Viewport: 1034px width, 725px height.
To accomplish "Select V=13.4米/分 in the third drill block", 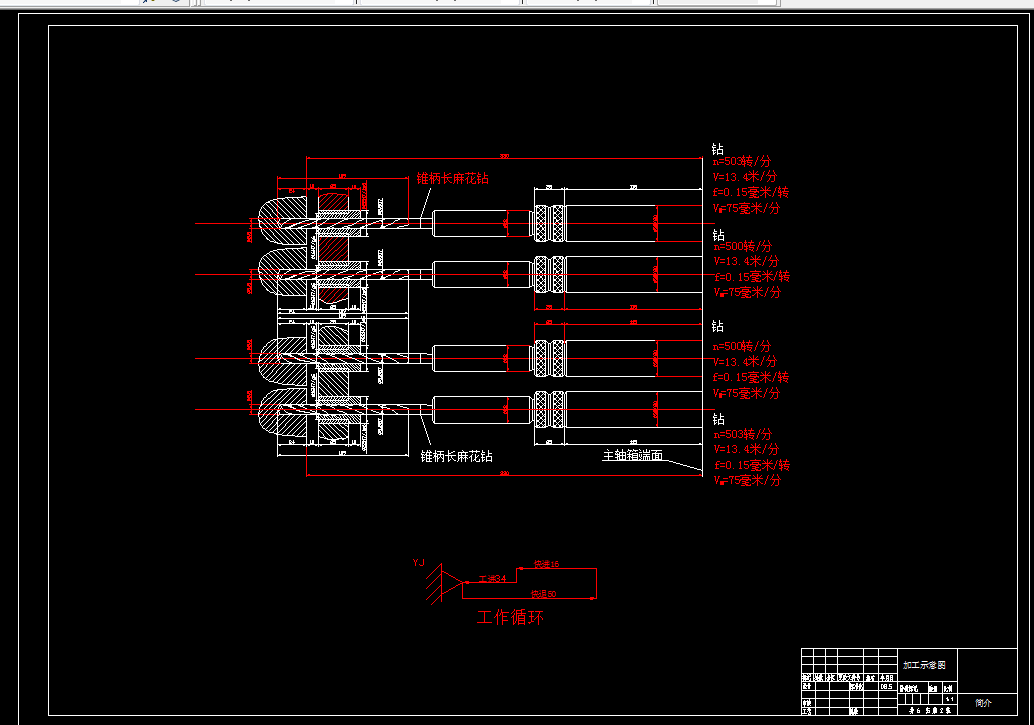I will coord(745,362).
